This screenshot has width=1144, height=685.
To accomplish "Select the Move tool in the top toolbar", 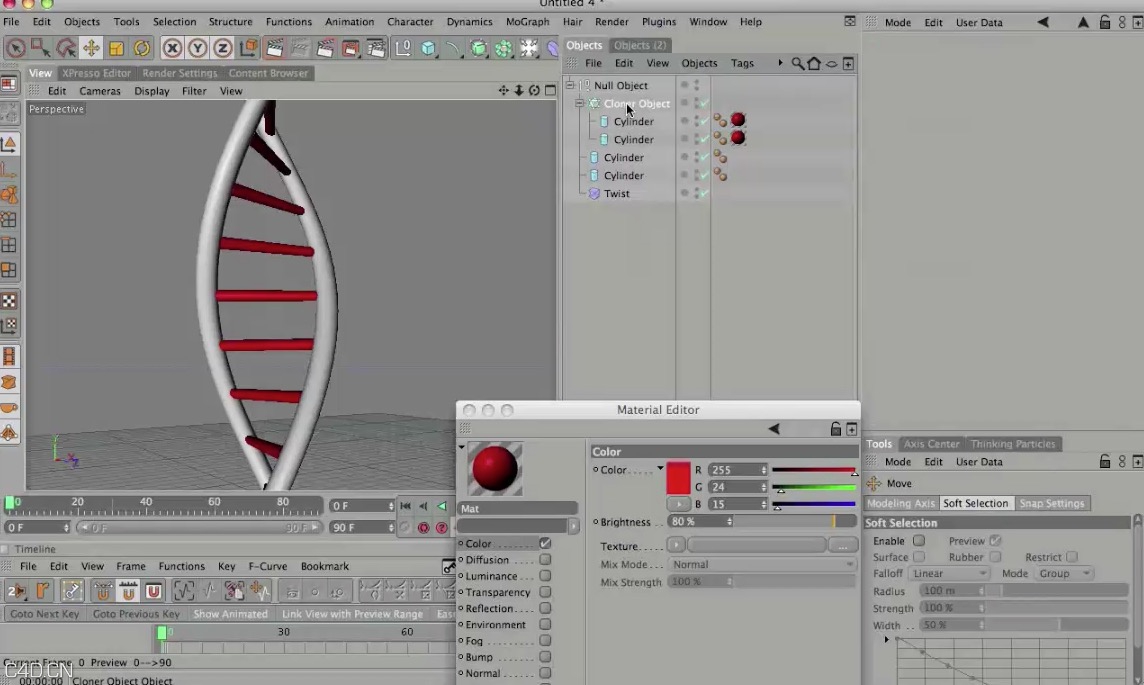I will (90, 47).
